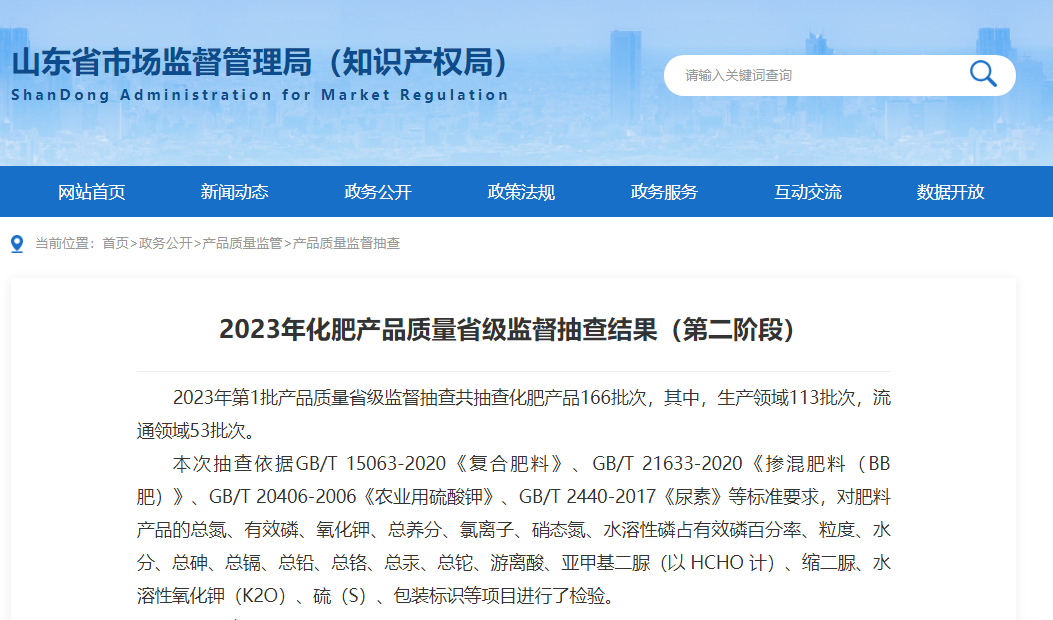1053x620 pixels.
Task: Open the 新闻动态 nav item
Action: 234,192
